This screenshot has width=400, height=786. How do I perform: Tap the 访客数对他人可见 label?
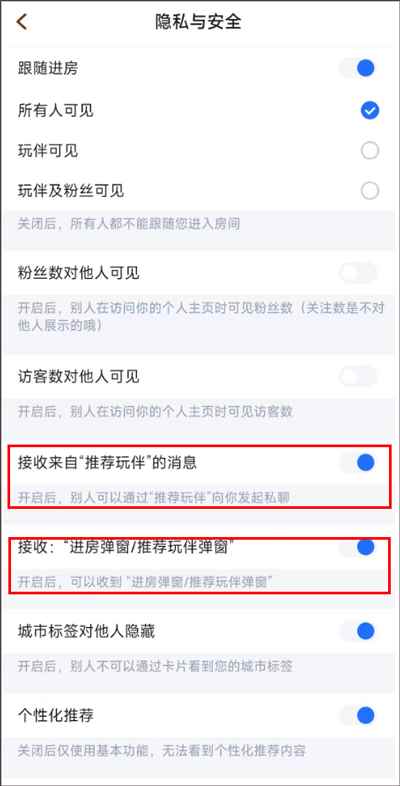(78, 376)
